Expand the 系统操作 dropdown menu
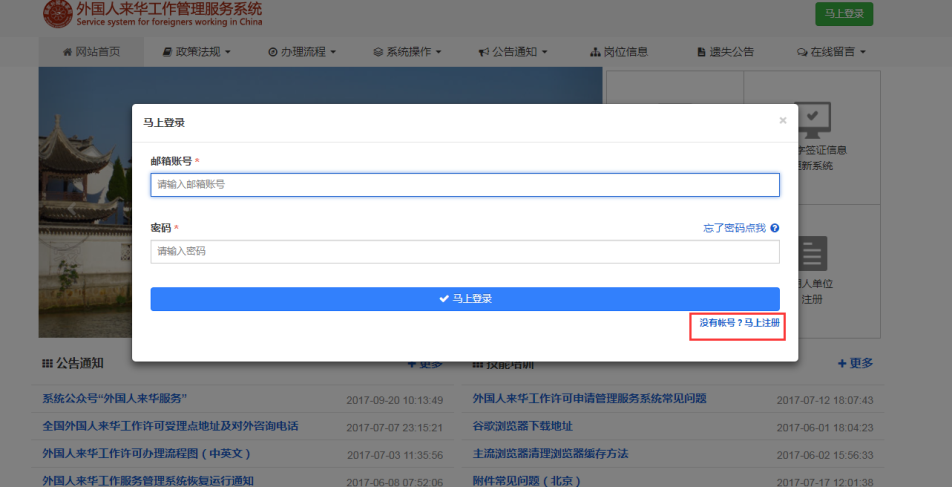The image size is (952, 487). 407,52
